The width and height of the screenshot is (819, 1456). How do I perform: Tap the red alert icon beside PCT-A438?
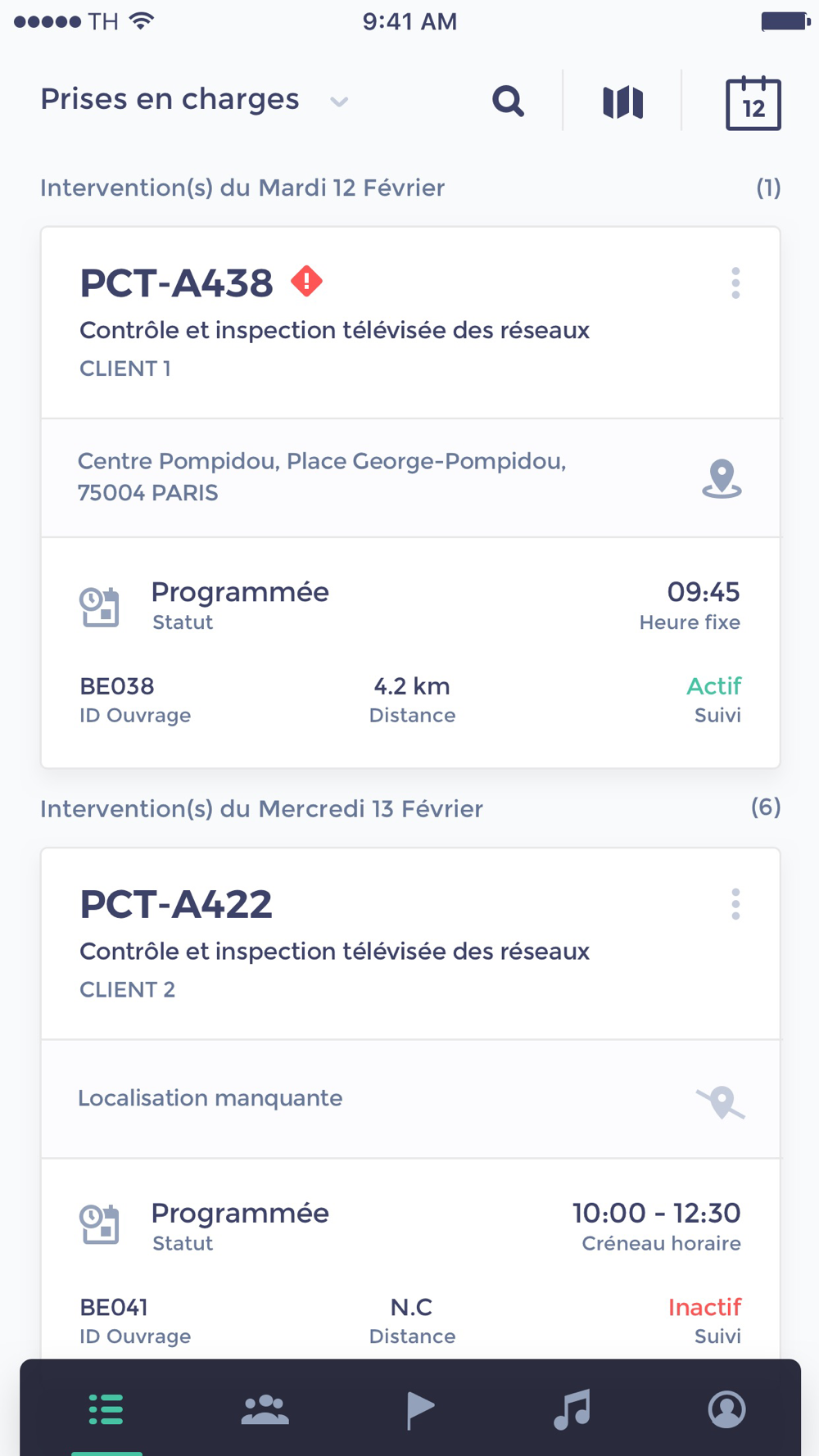click(x=306, y=281)
